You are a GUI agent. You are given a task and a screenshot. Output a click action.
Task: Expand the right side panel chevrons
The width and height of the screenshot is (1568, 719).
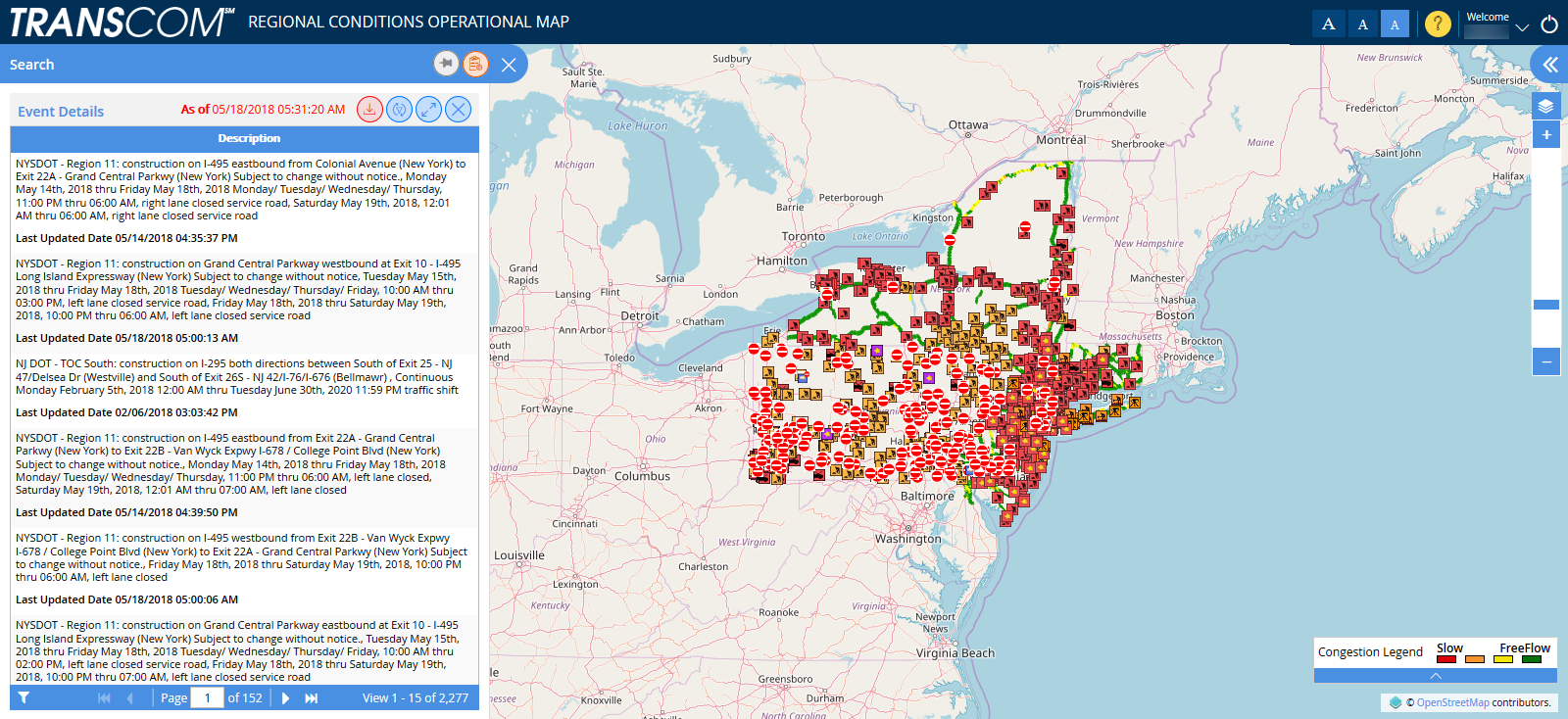[x=1549, y=65]
